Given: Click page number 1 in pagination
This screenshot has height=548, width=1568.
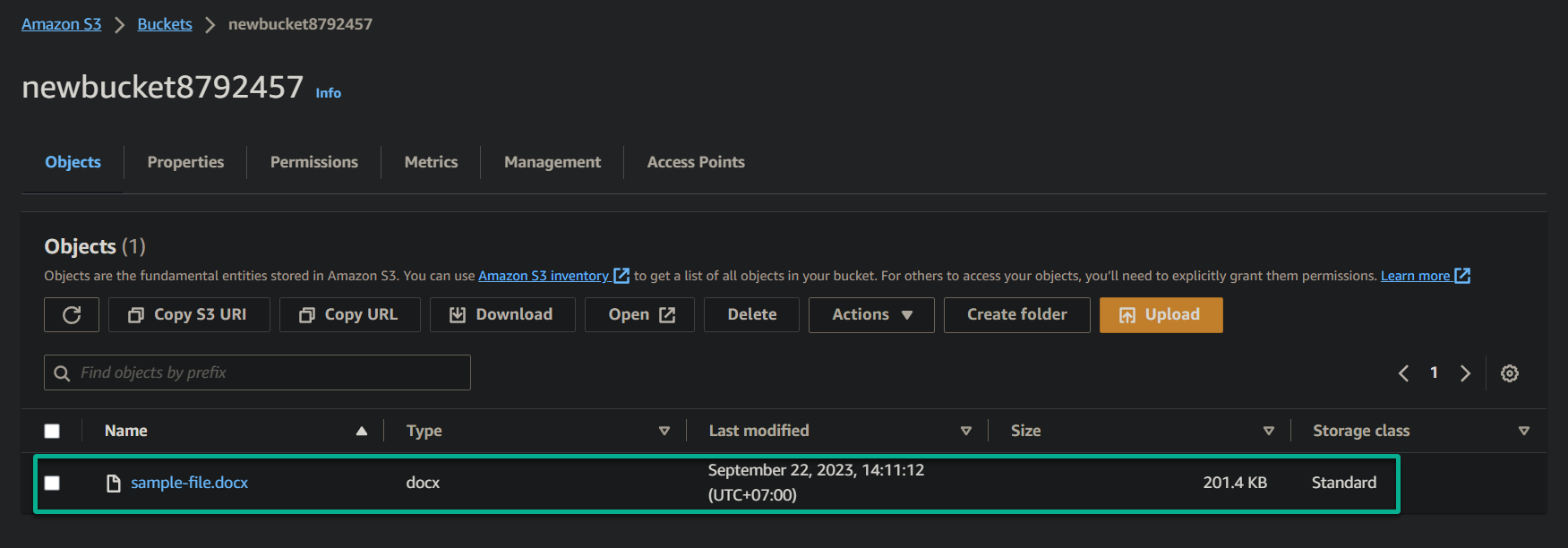Looking at the screenshot, I should tap(1434, 372).
